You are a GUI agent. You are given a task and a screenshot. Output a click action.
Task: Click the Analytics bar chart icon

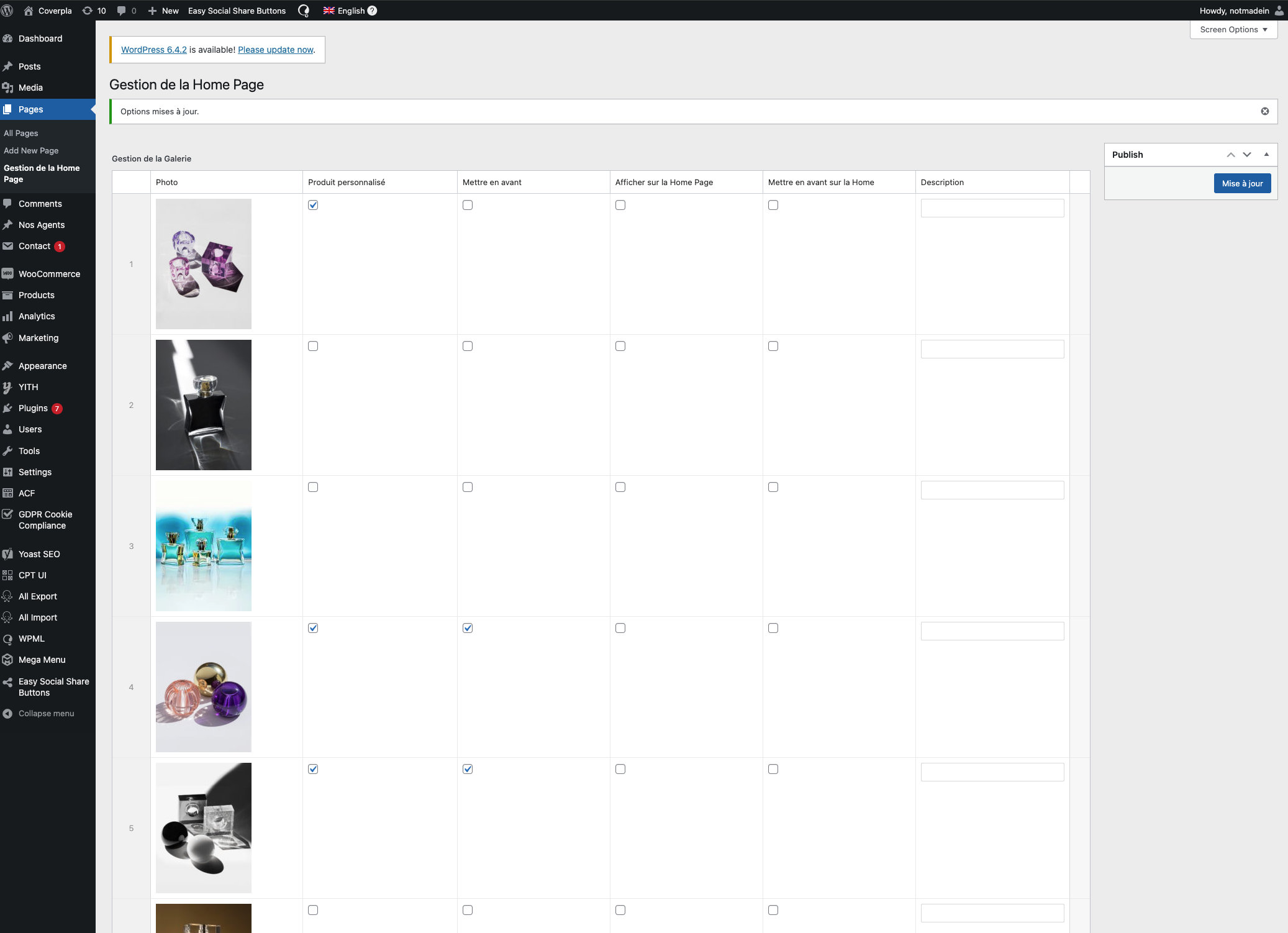pos(8,316)
